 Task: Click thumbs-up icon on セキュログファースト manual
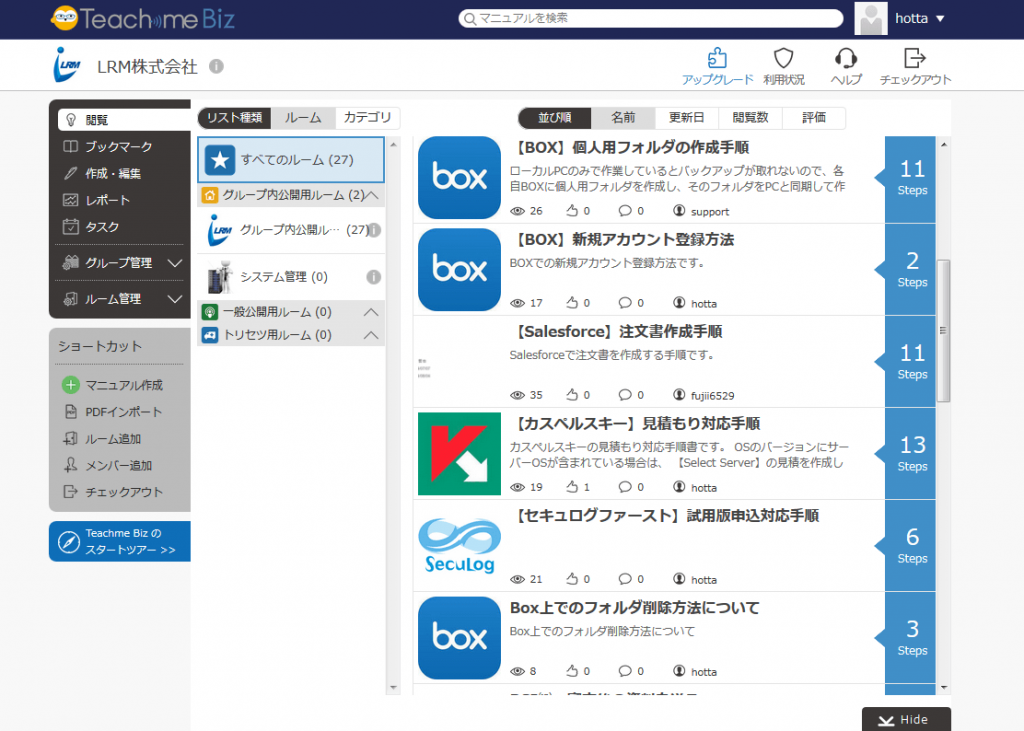(x=571, y=579)
